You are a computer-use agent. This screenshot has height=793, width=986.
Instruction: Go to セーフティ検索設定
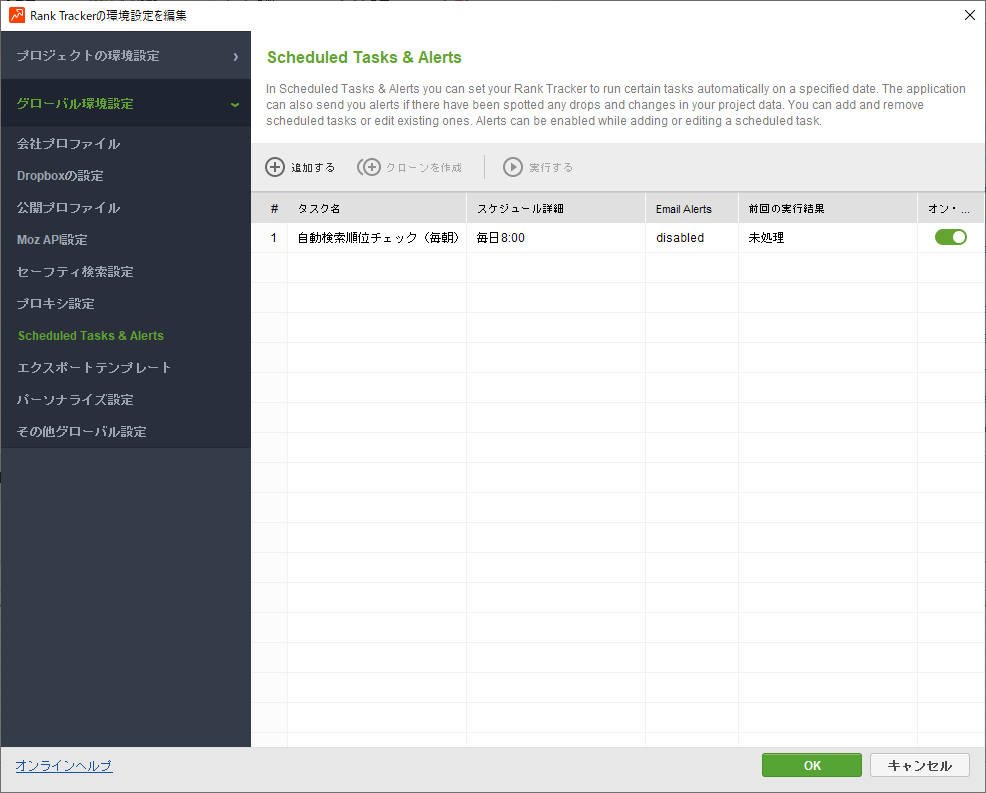tap(75, 272)
